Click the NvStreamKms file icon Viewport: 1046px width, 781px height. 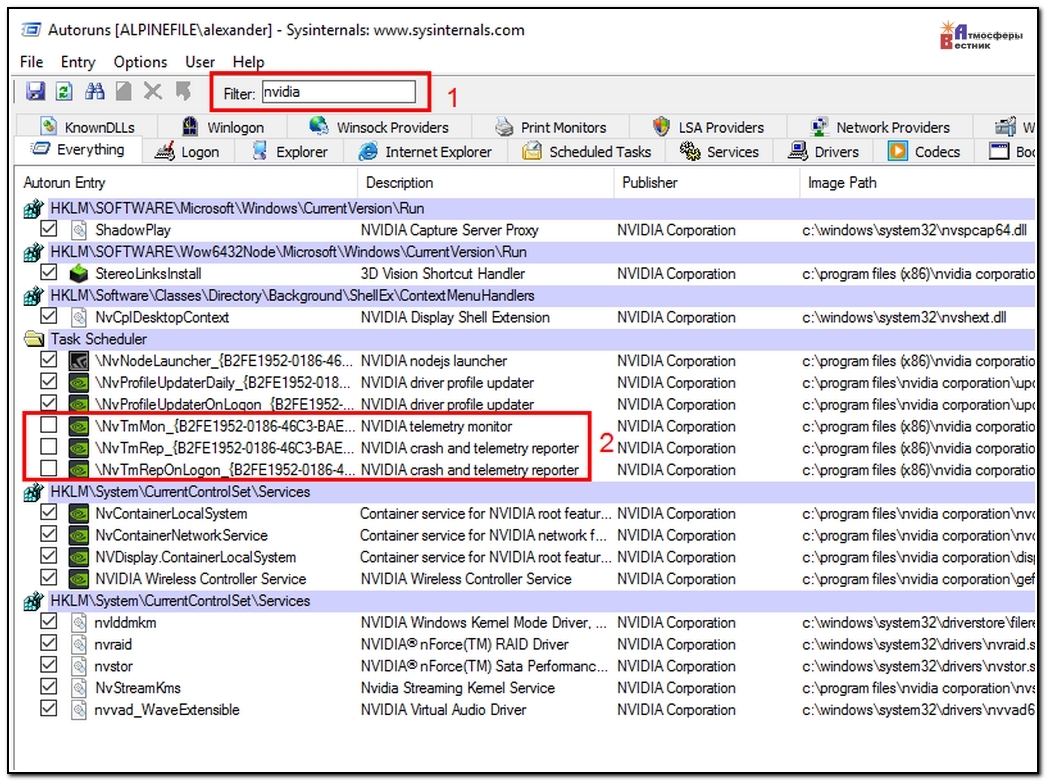(79, 688)
